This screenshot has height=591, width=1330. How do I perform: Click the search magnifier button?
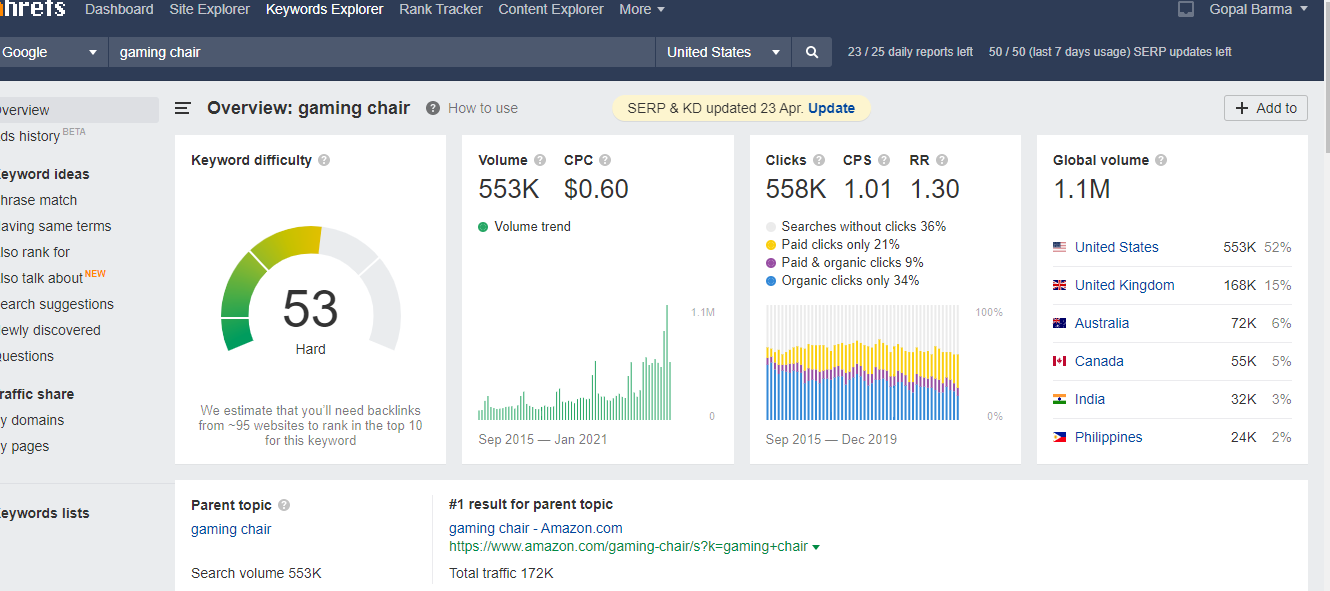coord(811,52)
